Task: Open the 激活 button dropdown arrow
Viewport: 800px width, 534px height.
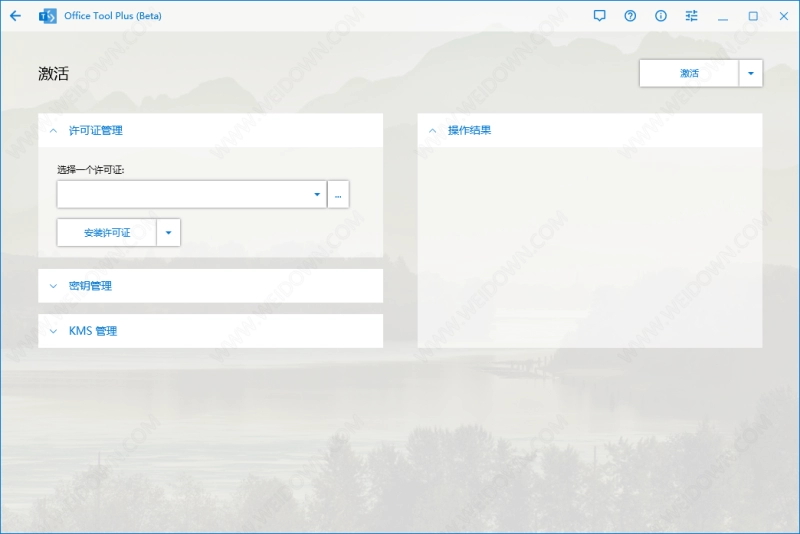Action: click(751, 73)
